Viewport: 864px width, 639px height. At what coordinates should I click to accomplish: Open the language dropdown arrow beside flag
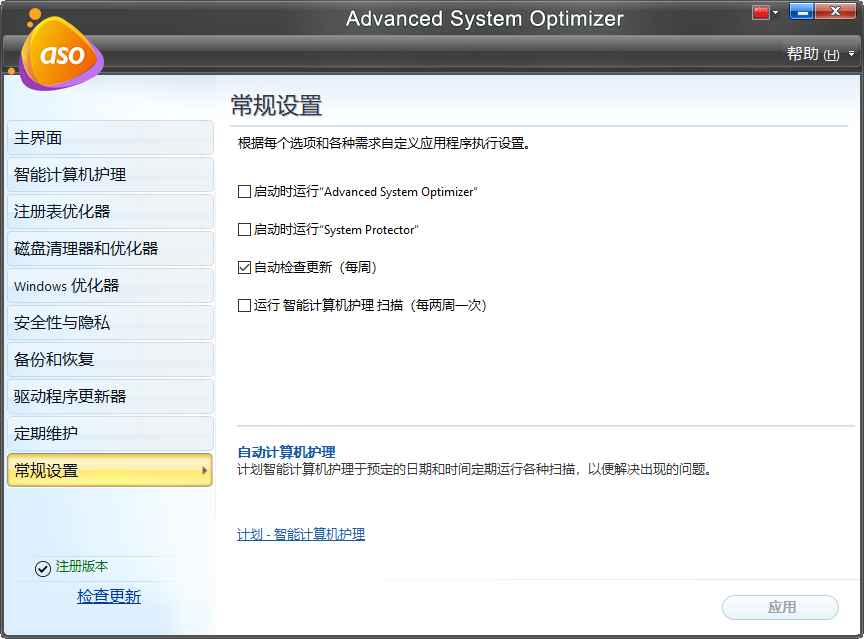point(775,13)
